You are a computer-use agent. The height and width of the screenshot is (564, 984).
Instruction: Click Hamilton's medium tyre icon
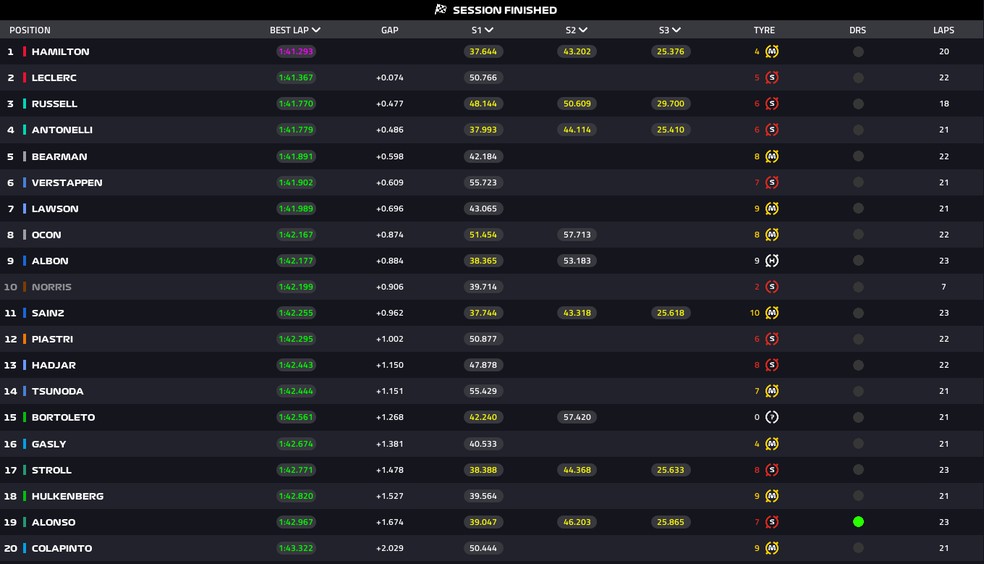(x=772, y=51)
